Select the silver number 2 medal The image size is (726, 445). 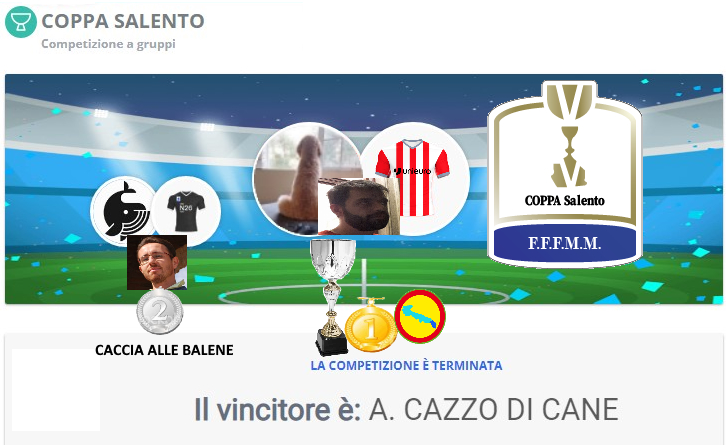pos(160,311)
